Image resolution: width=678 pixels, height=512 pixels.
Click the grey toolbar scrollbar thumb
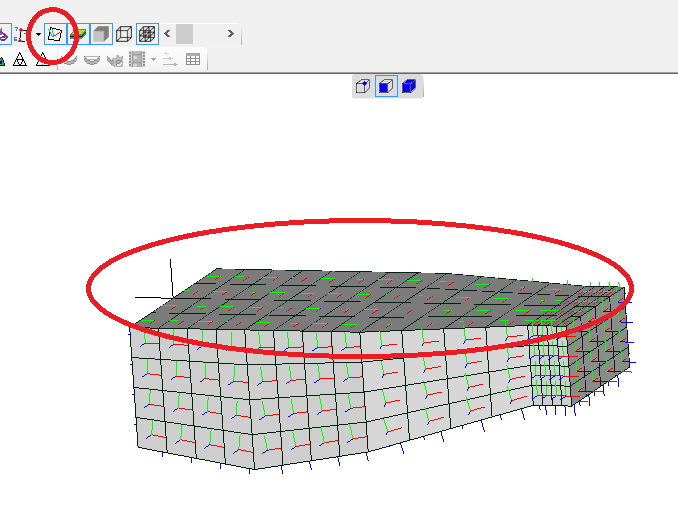pyautogui.click(x=184, y=34)
